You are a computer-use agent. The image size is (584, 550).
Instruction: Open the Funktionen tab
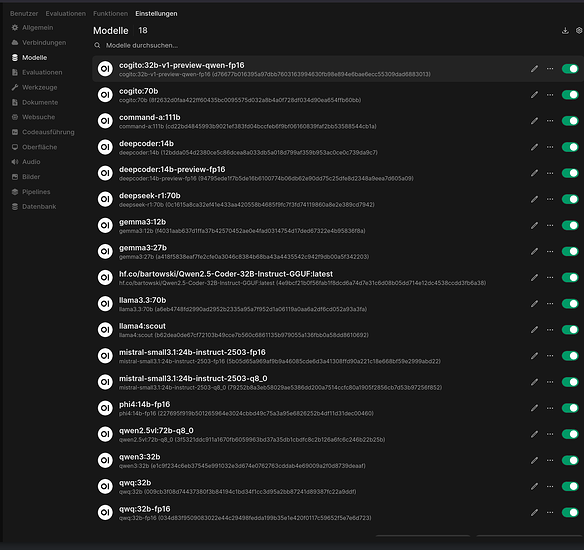110,13
